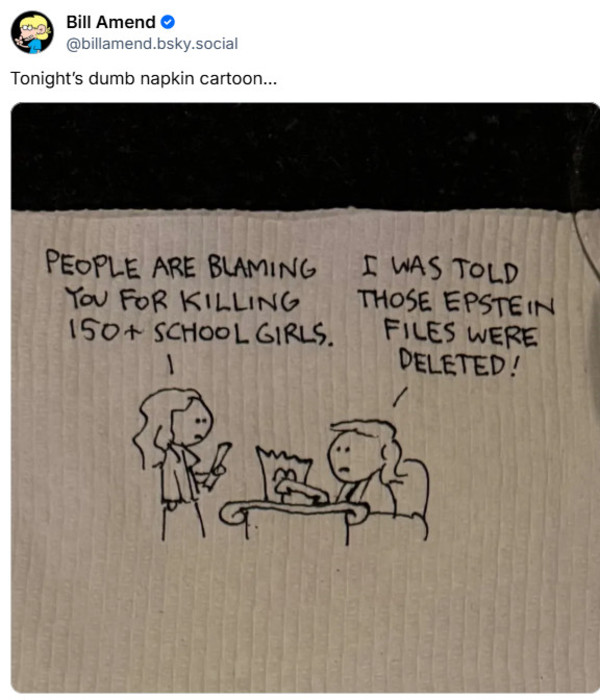Open the napkin cartoon image in full view

click(x=305, y=398)
